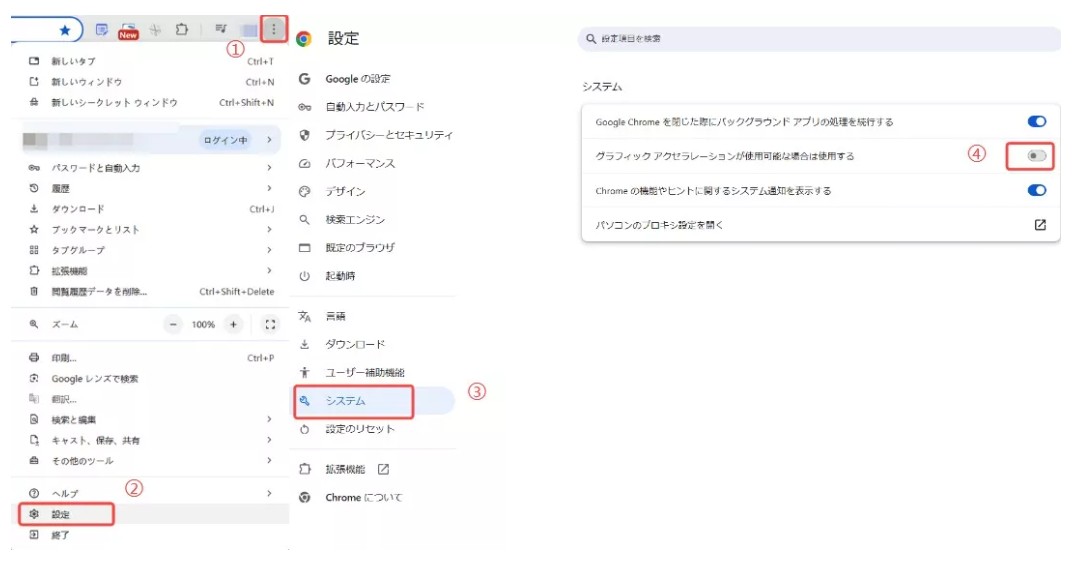Click the Chrome three-dot menu icon
Image resolution: width=1089 pixels, height=568 pixels.
273,29
